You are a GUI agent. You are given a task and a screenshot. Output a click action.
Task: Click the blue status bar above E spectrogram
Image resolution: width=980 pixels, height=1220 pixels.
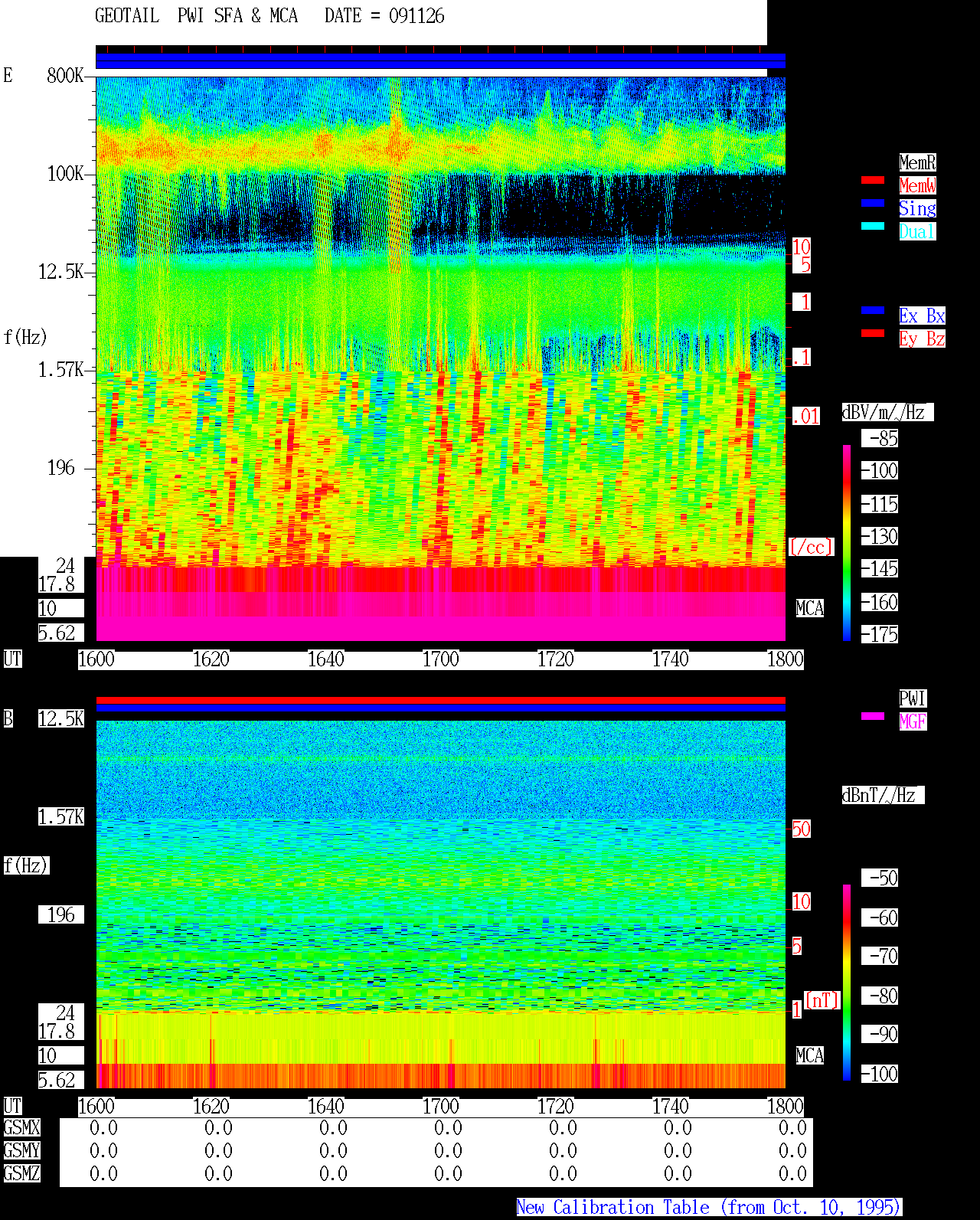coord(440,61)
